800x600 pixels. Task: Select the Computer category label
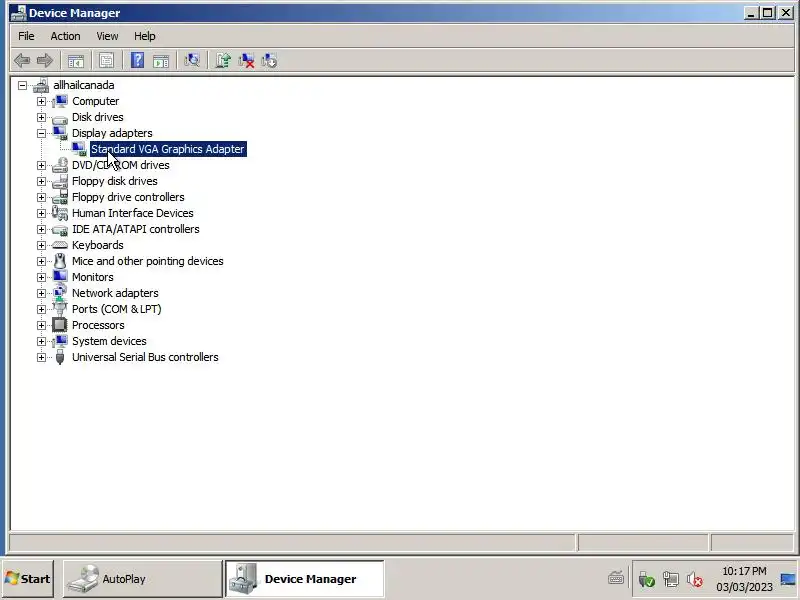pyautogui.click(x=95, y=101)
